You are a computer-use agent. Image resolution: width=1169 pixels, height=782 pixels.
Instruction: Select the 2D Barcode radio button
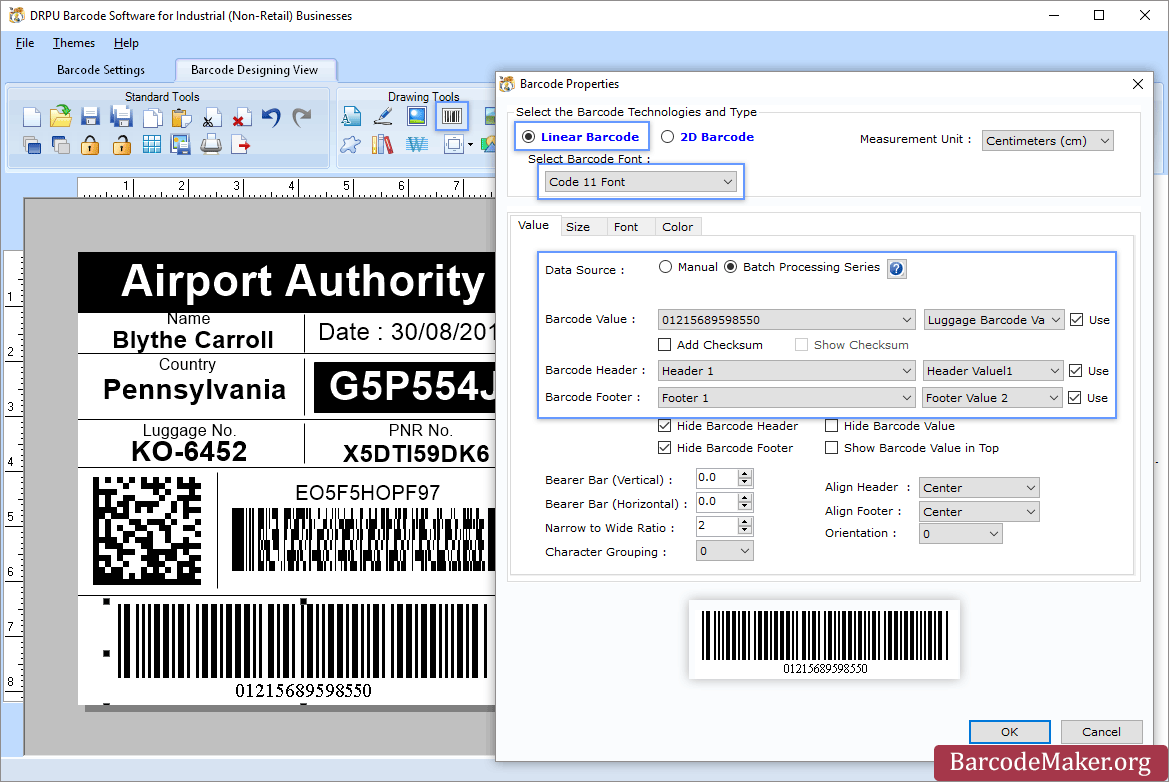point(667,136)
